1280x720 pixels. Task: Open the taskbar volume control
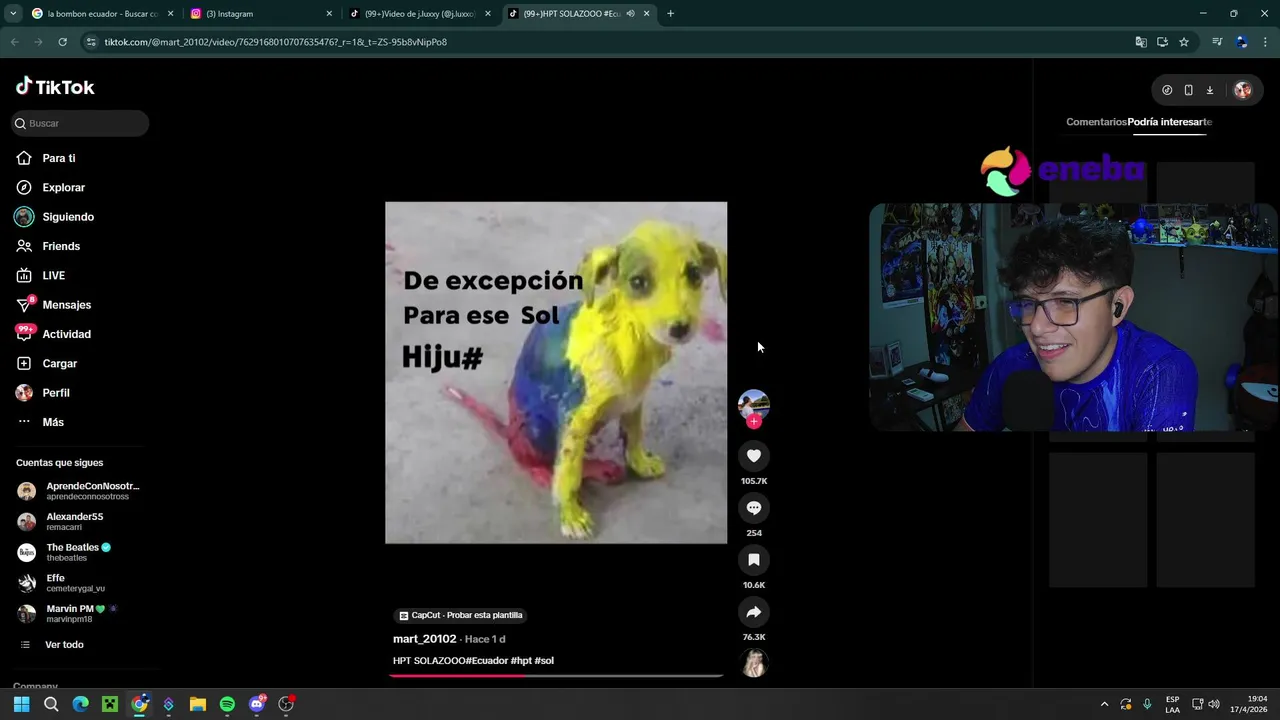[x=1214, y=704]
